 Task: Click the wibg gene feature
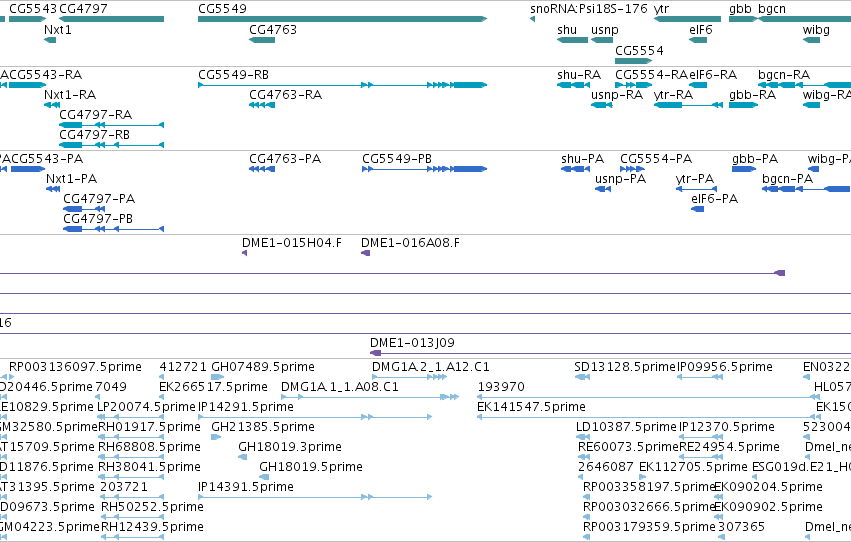(811, 40)
